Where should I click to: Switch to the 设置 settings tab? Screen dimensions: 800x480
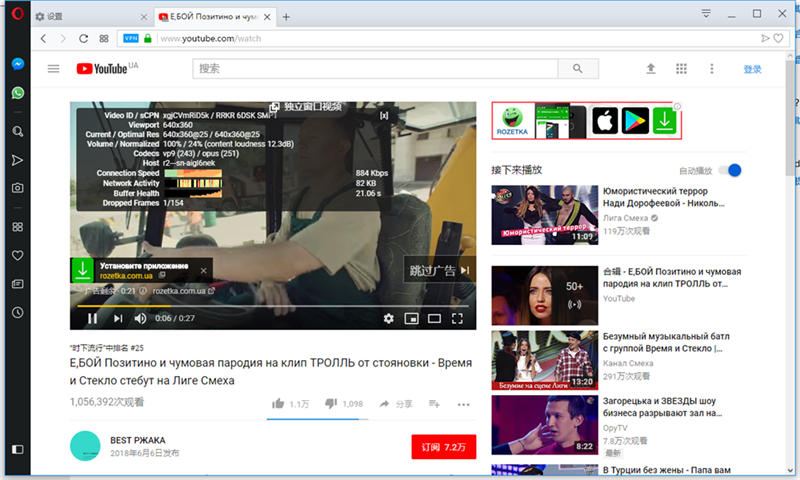coord(91,17)
